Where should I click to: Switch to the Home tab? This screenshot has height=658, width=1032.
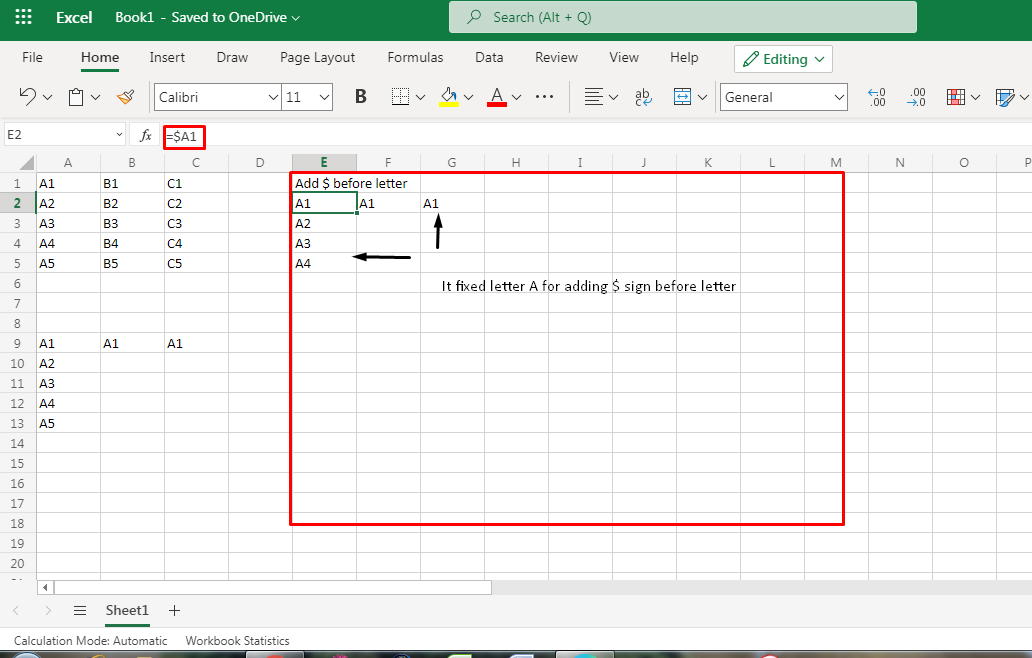[x=100, y=58]
